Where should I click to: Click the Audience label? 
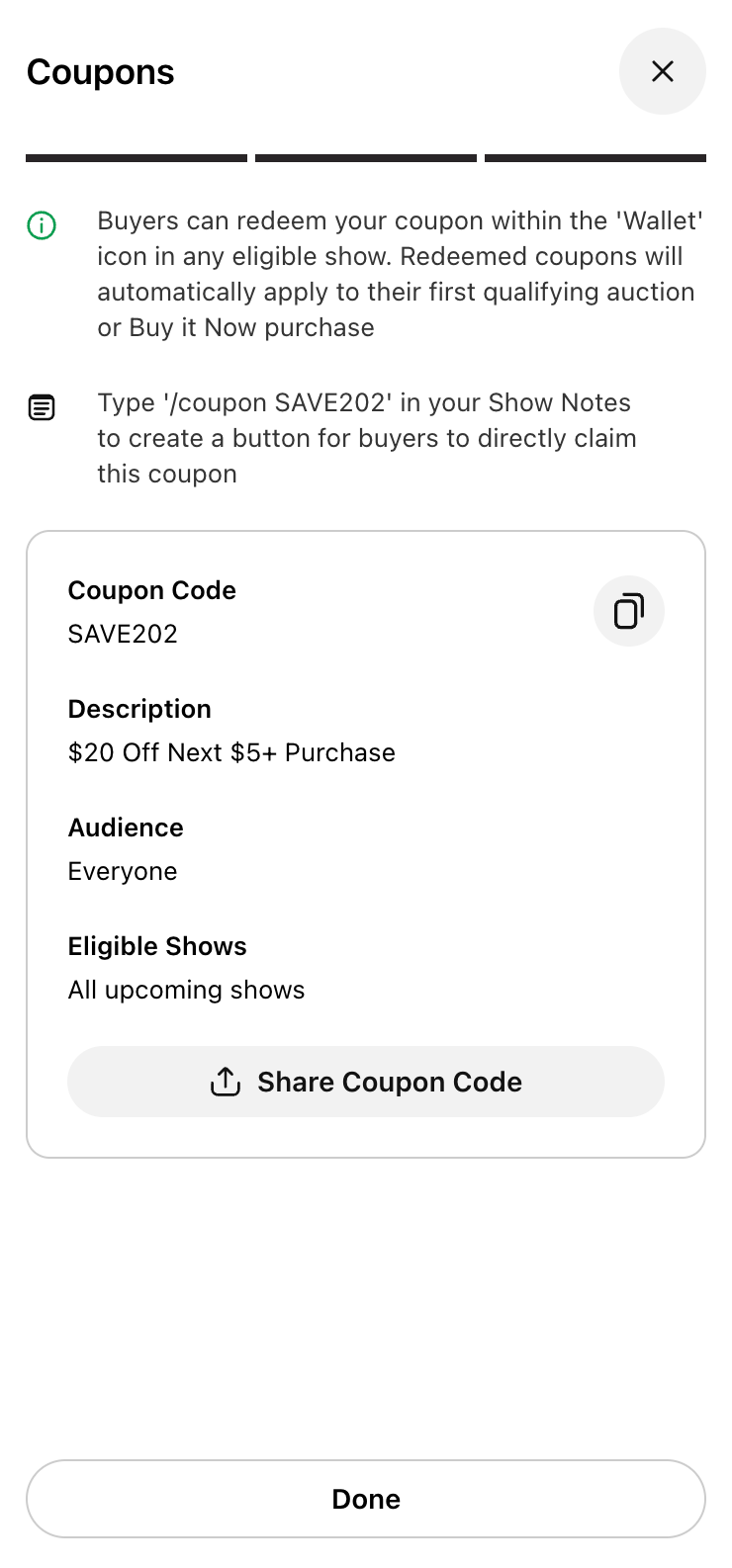[x=126, y=828]
